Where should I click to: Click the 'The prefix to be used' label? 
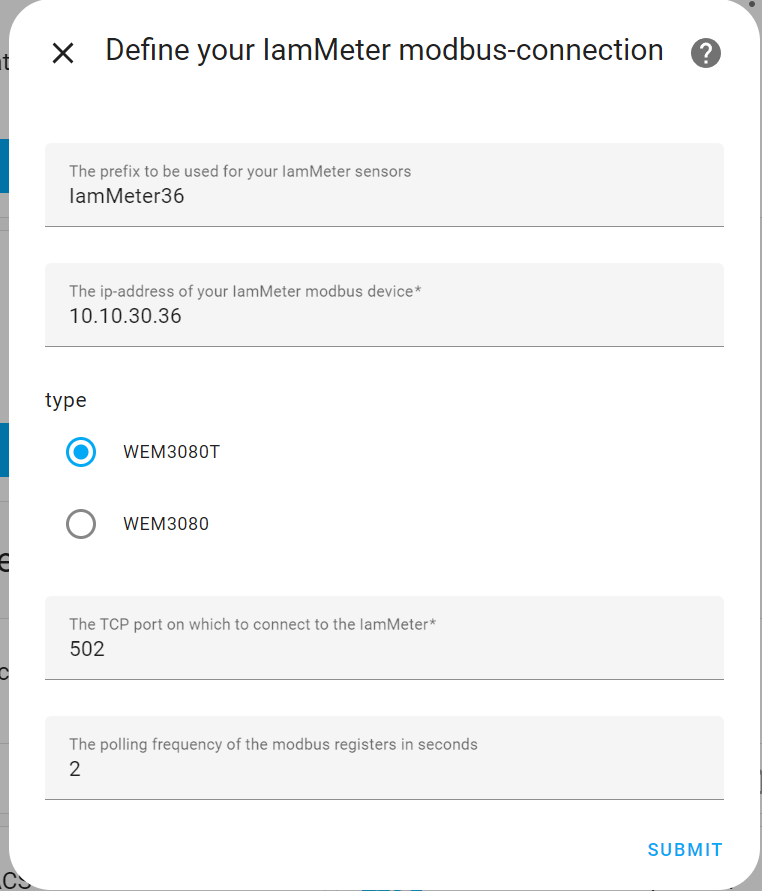tap(240, 172)
